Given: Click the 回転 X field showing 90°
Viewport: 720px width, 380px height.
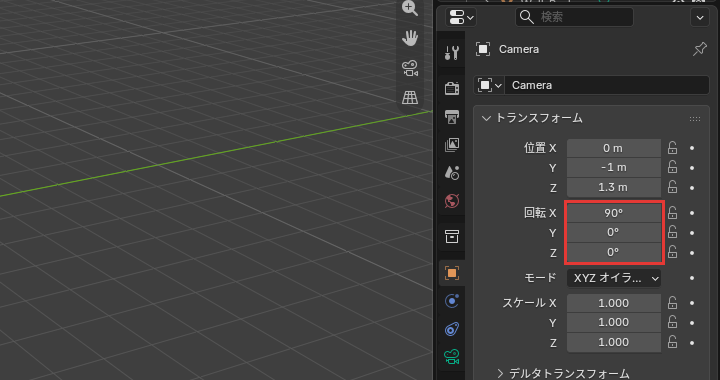Looking at the screenshot, I should pos(613,213).
